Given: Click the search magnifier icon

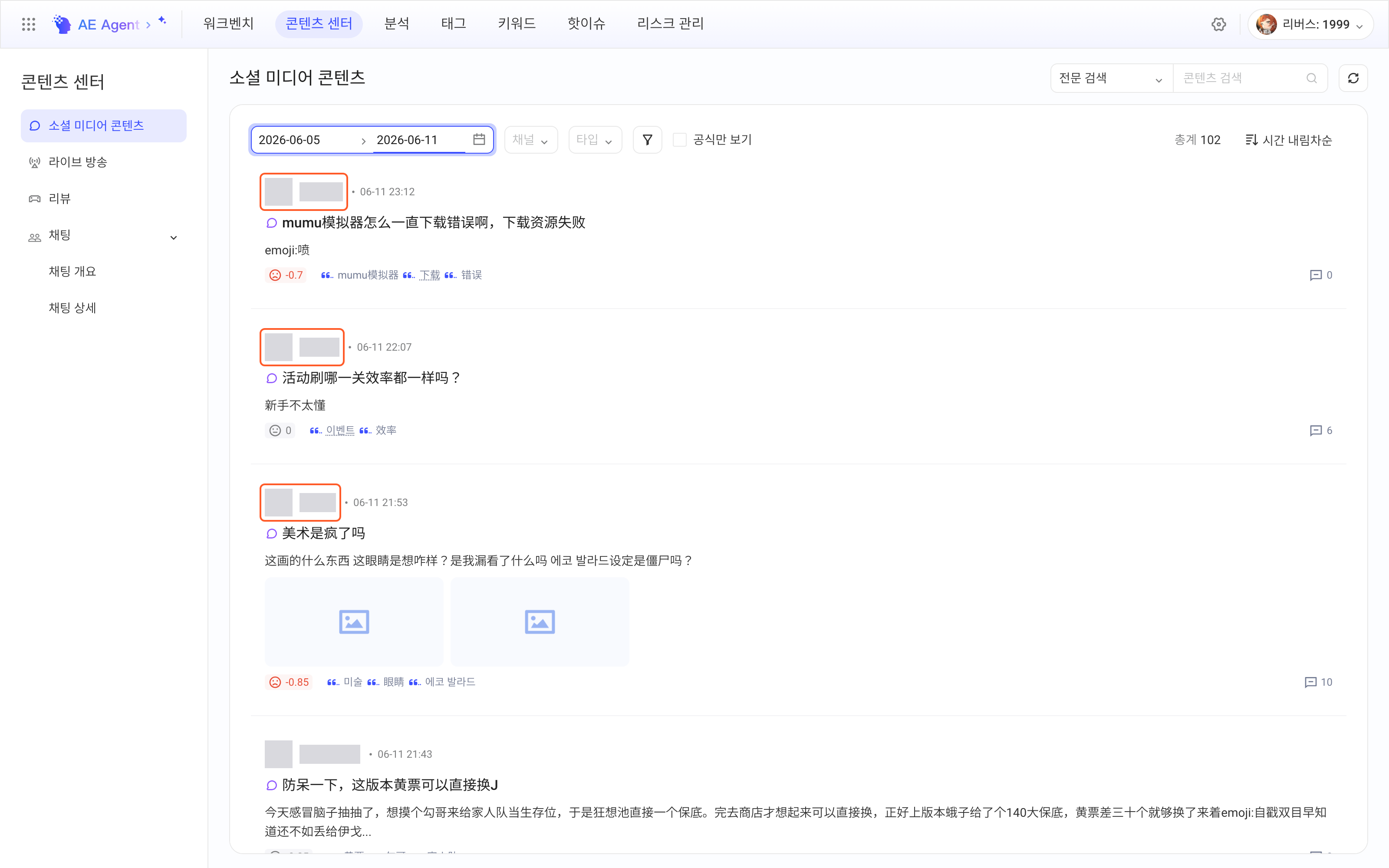Looking at the screenshot, I should click(x=1311, y=78).
